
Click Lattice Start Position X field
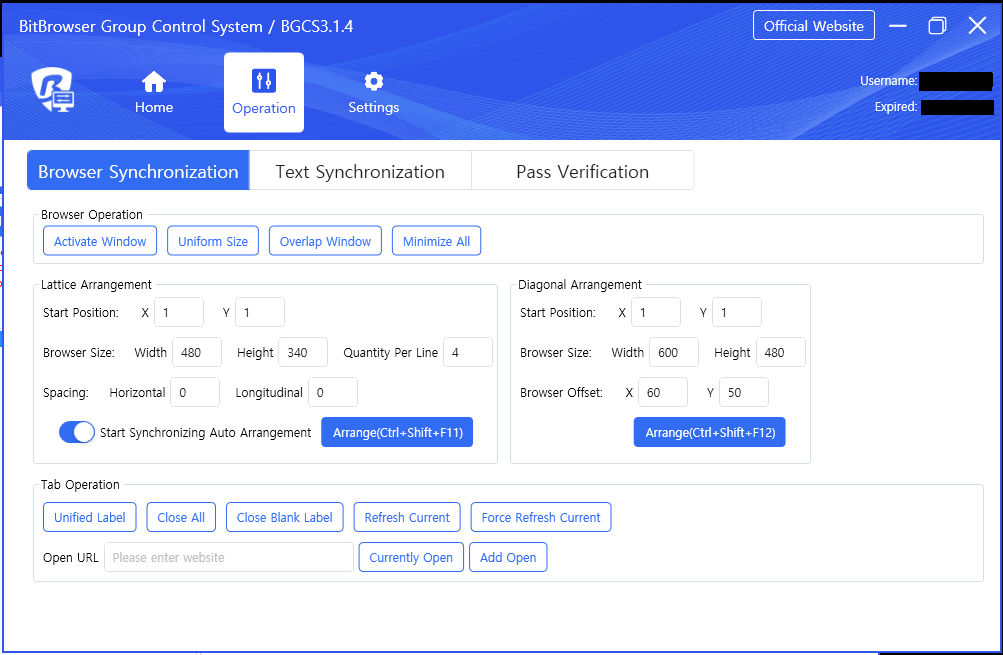tap(179, 312)
